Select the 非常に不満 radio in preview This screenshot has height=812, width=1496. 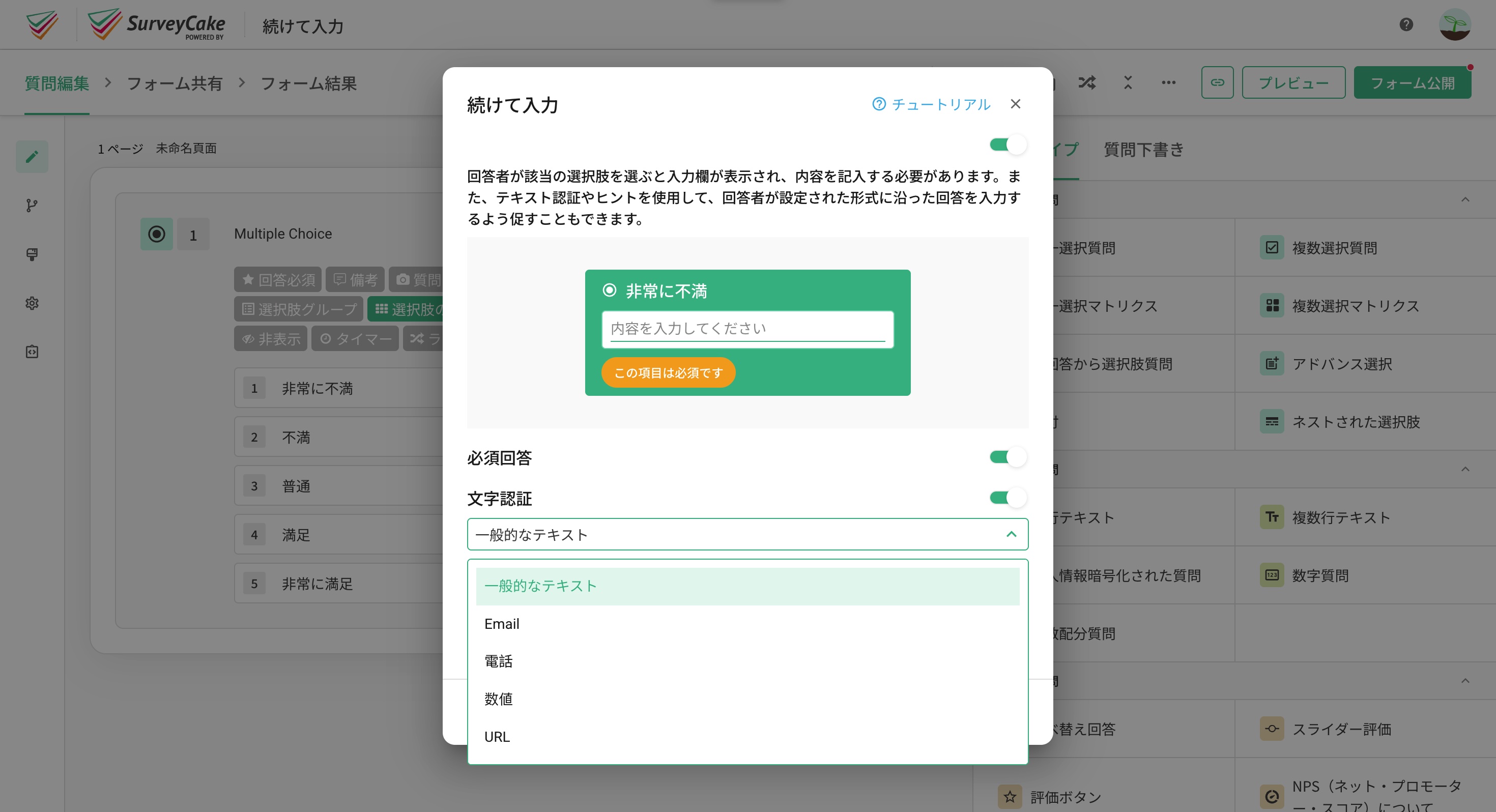click(609, 290)
